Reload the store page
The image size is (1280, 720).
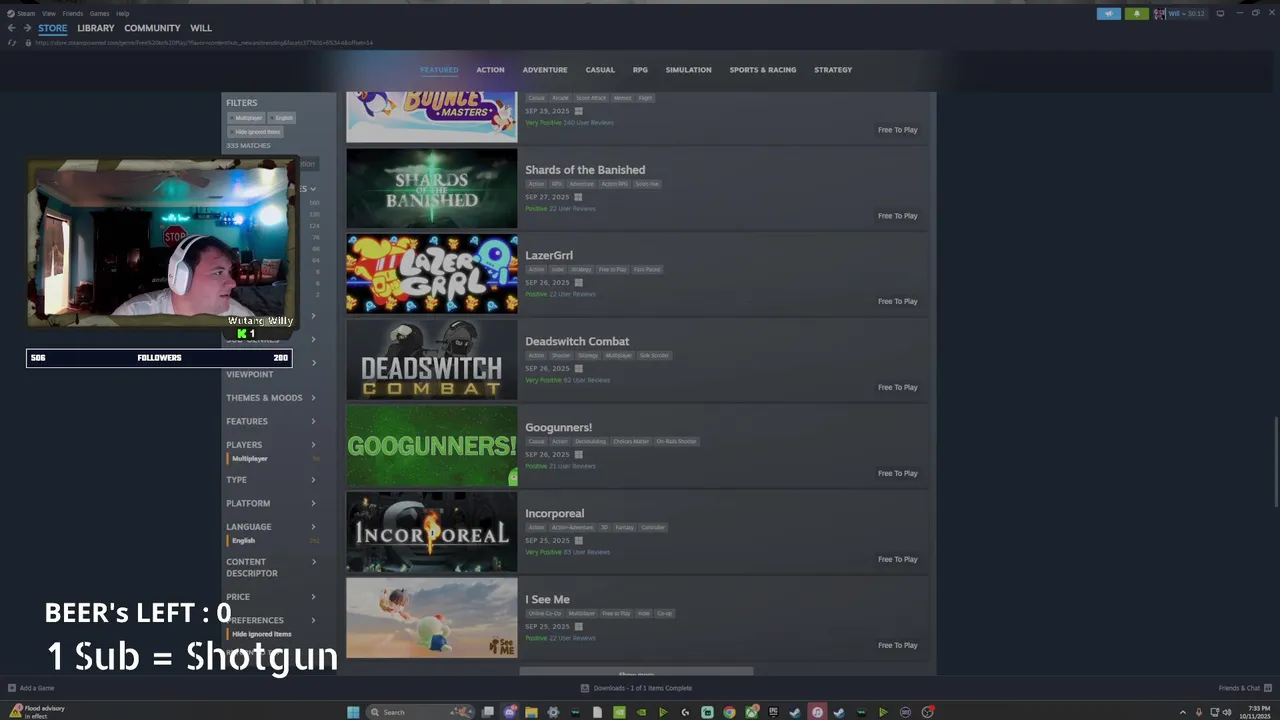pyautogui.click(x=12, y=43)
